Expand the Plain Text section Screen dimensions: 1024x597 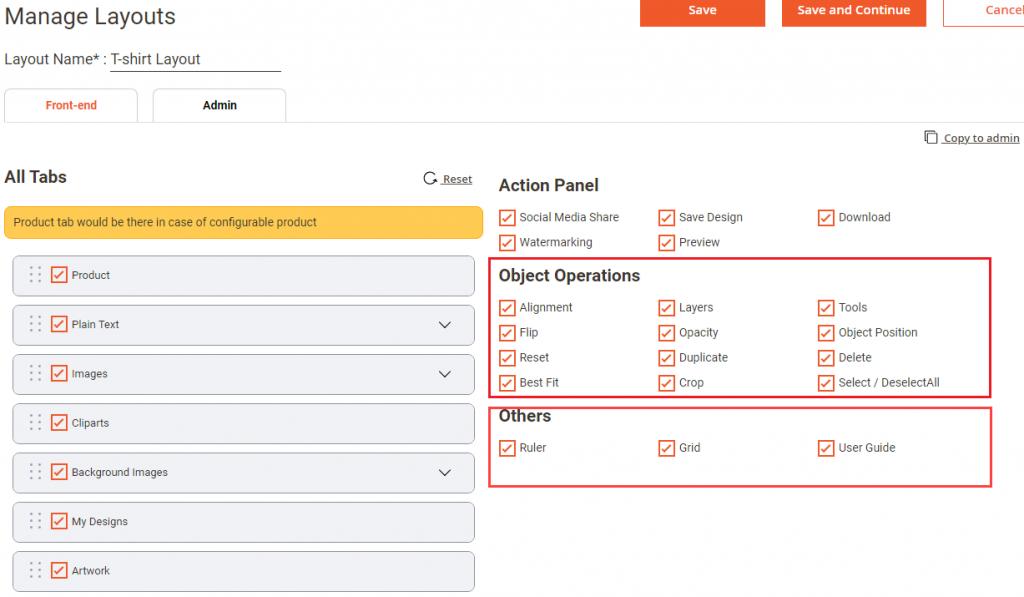tap(444, 324)
